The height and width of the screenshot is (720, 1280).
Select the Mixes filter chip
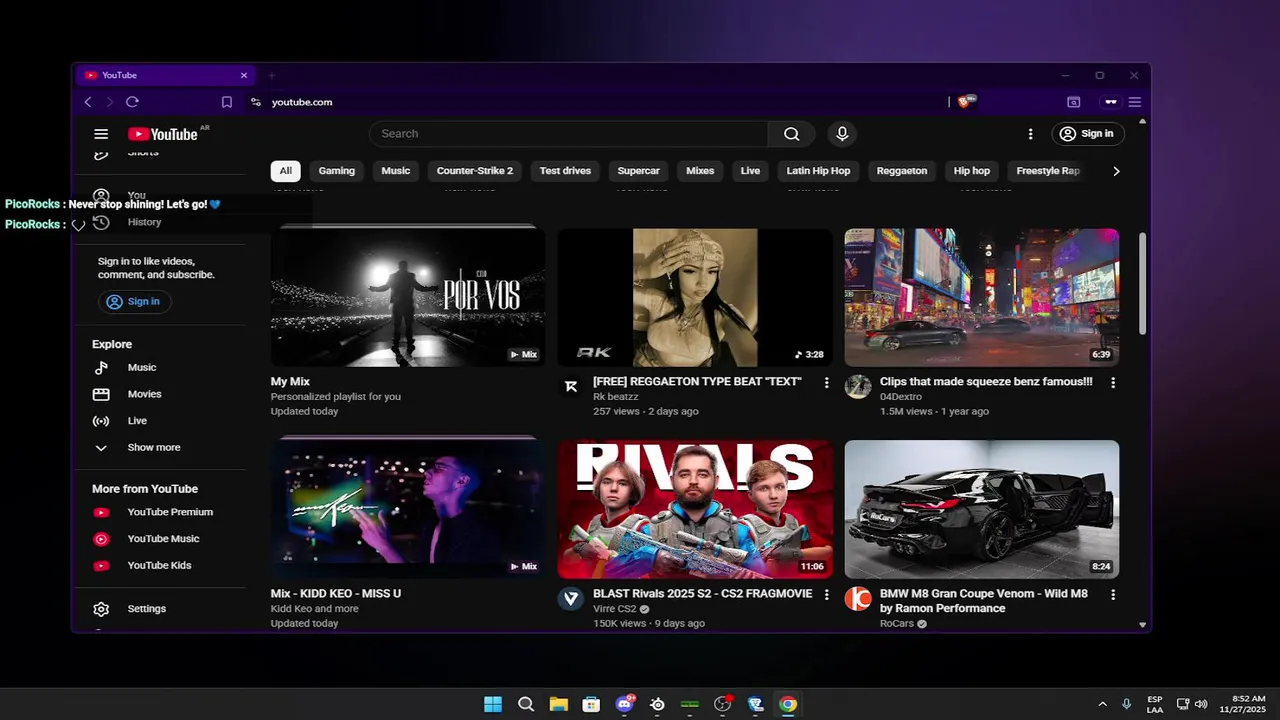(x=700, y=171)
